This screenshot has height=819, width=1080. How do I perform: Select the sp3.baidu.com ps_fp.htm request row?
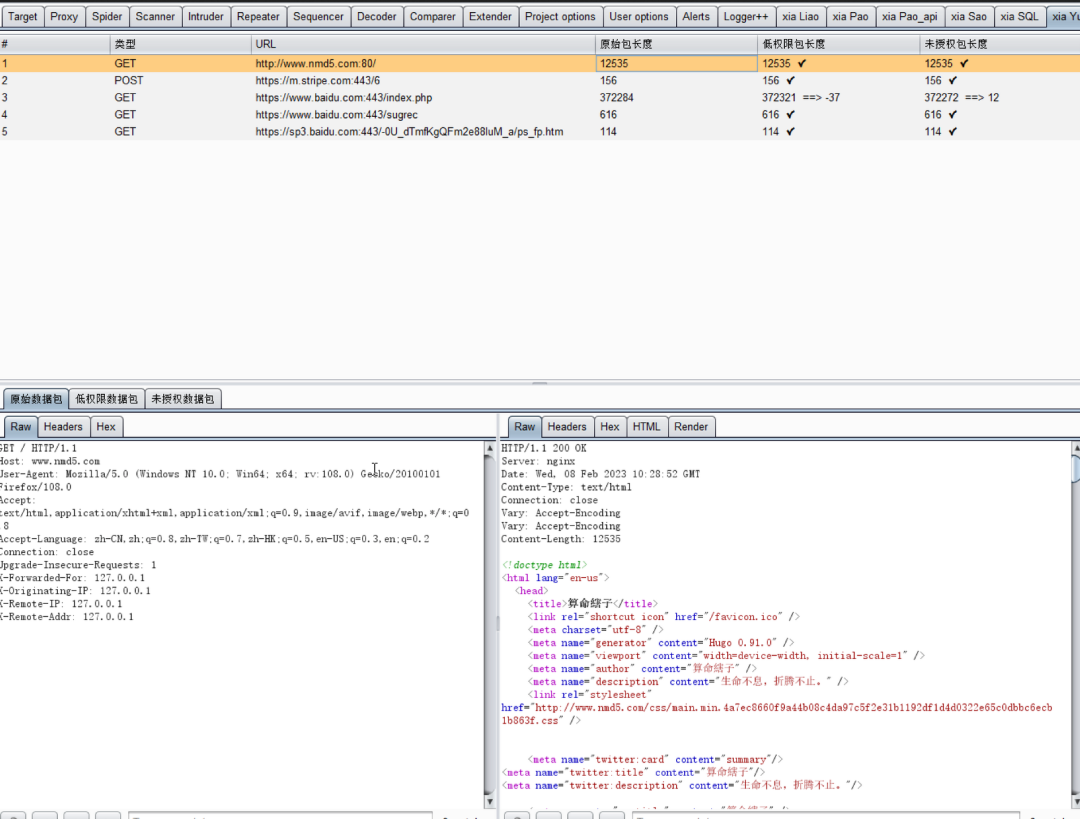pos(540,132)
